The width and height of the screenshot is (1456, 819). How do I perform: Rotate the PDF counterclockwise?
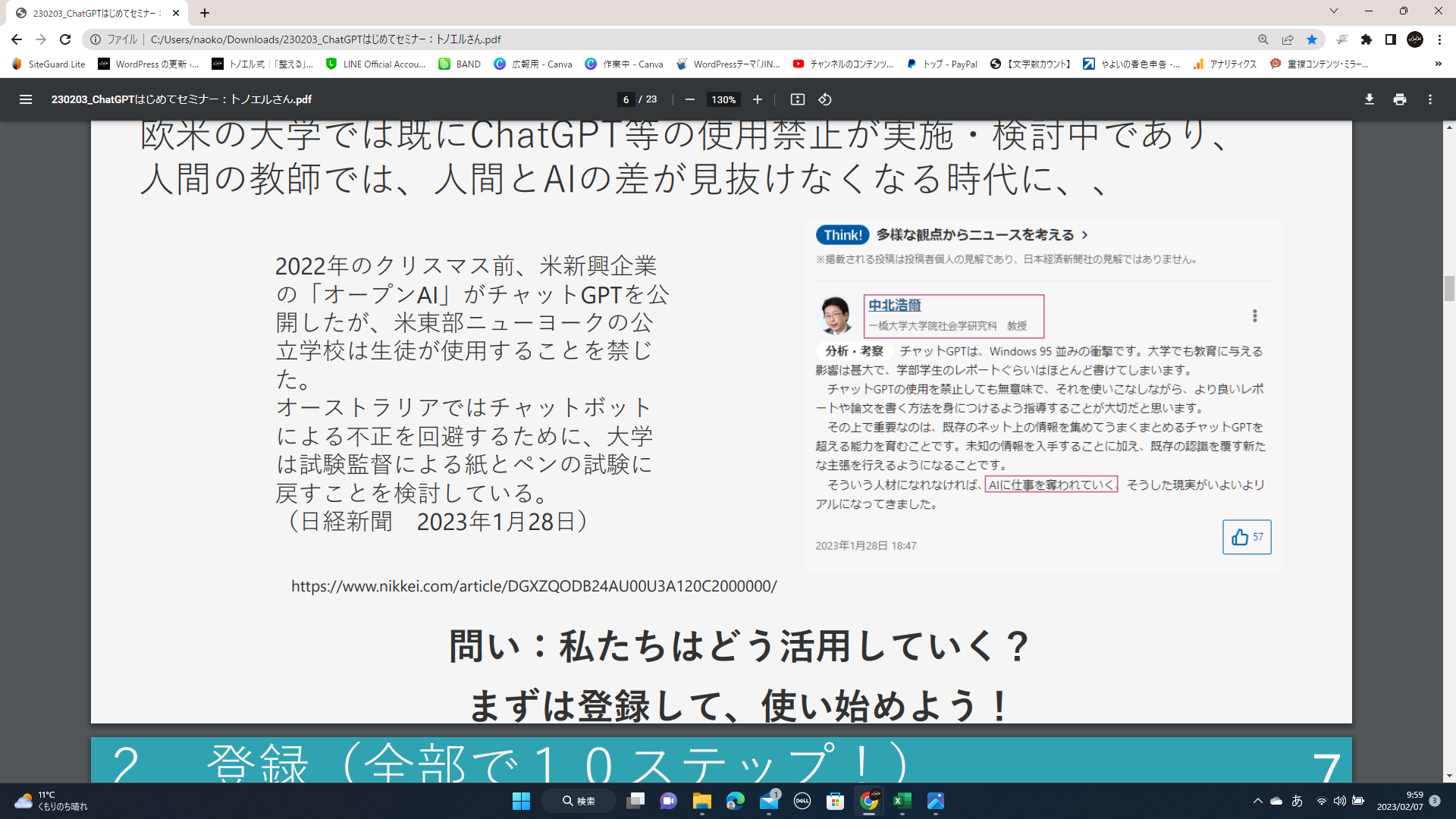click(x=825, y=99)
